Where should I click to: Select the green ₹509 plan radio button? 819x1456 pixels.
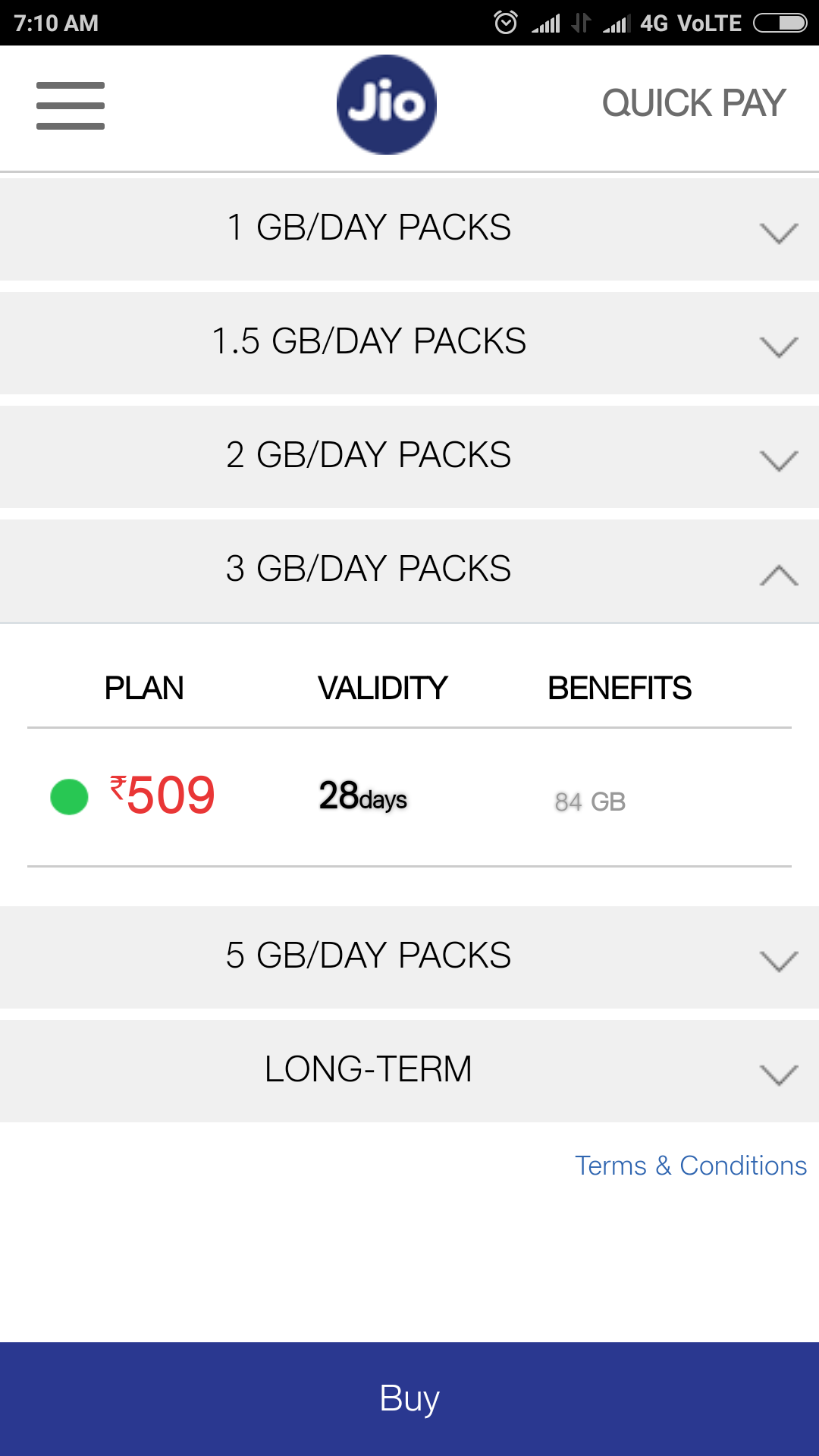[69, 797]
